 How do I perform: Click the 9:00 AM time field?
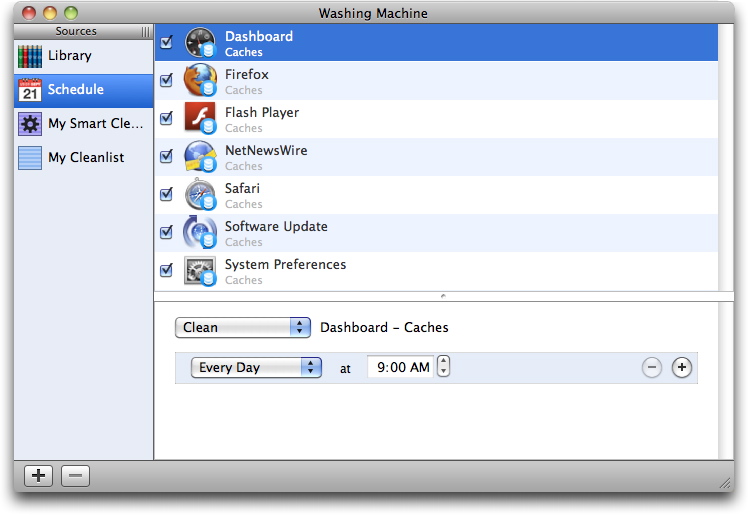(x=401, y=367)
